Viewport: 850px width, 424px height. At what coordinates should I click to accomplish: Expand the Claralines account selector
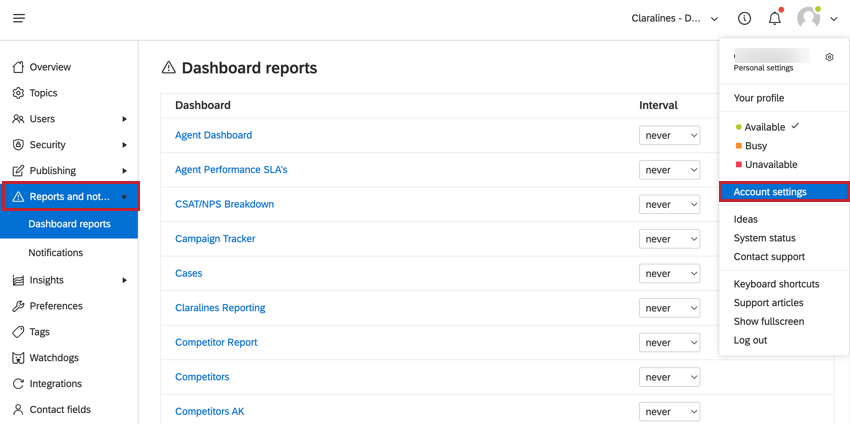675,18
